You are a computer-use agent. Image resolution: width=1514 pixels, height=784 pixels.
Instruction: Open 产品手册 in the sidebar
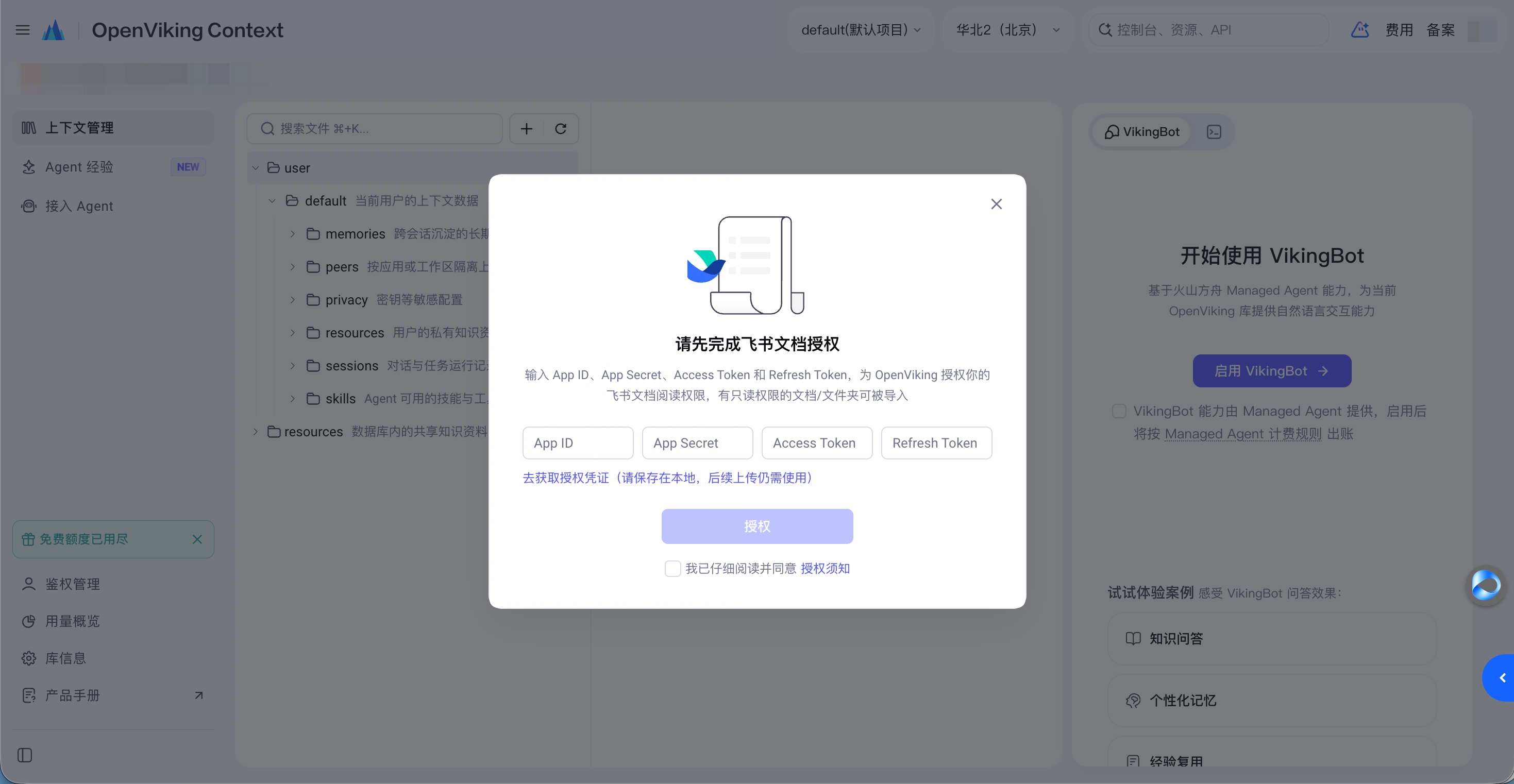coord(113,695)
